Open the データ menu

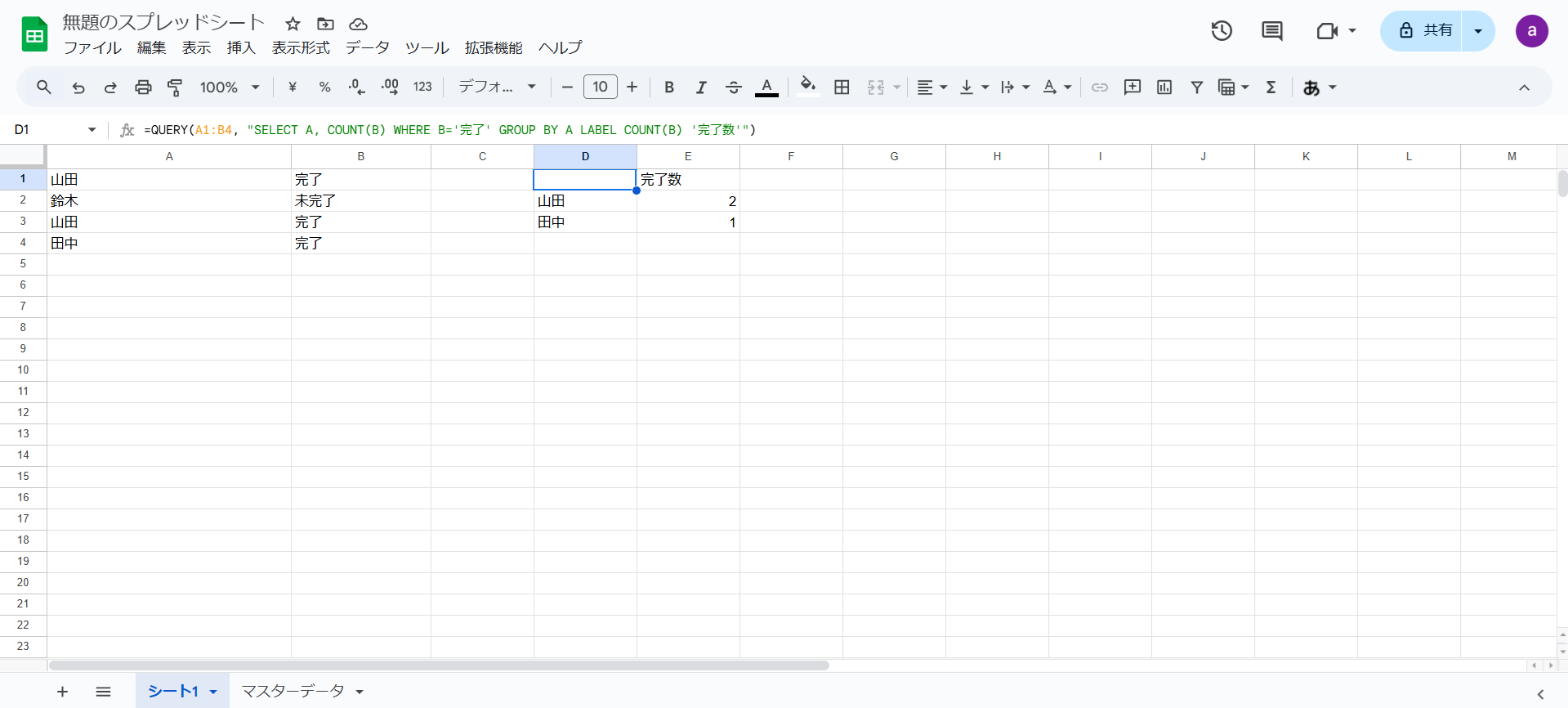pos(367,47)
